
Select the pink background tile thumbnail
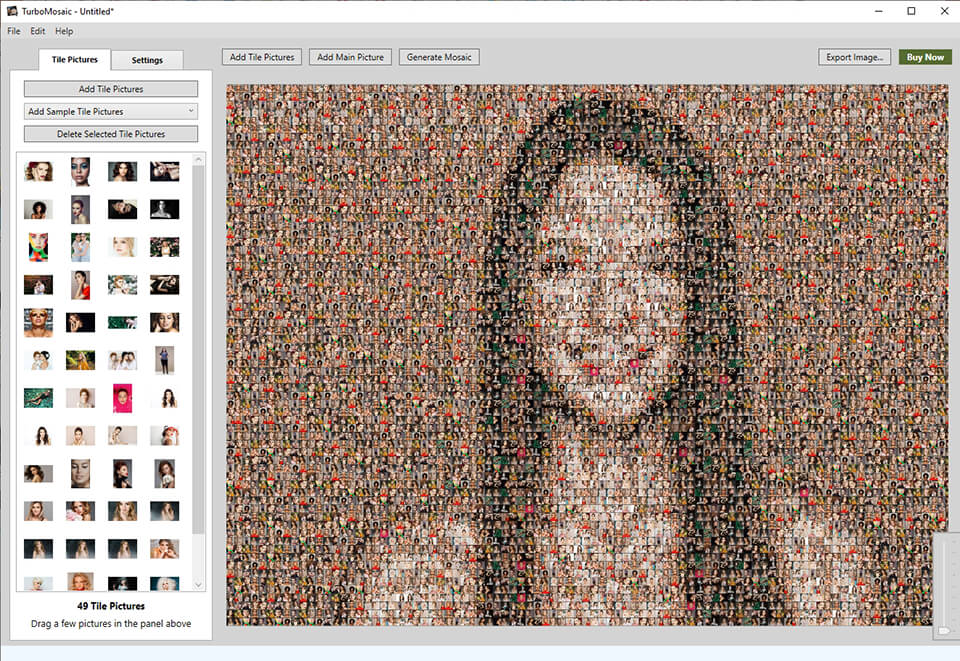[123, 397]
